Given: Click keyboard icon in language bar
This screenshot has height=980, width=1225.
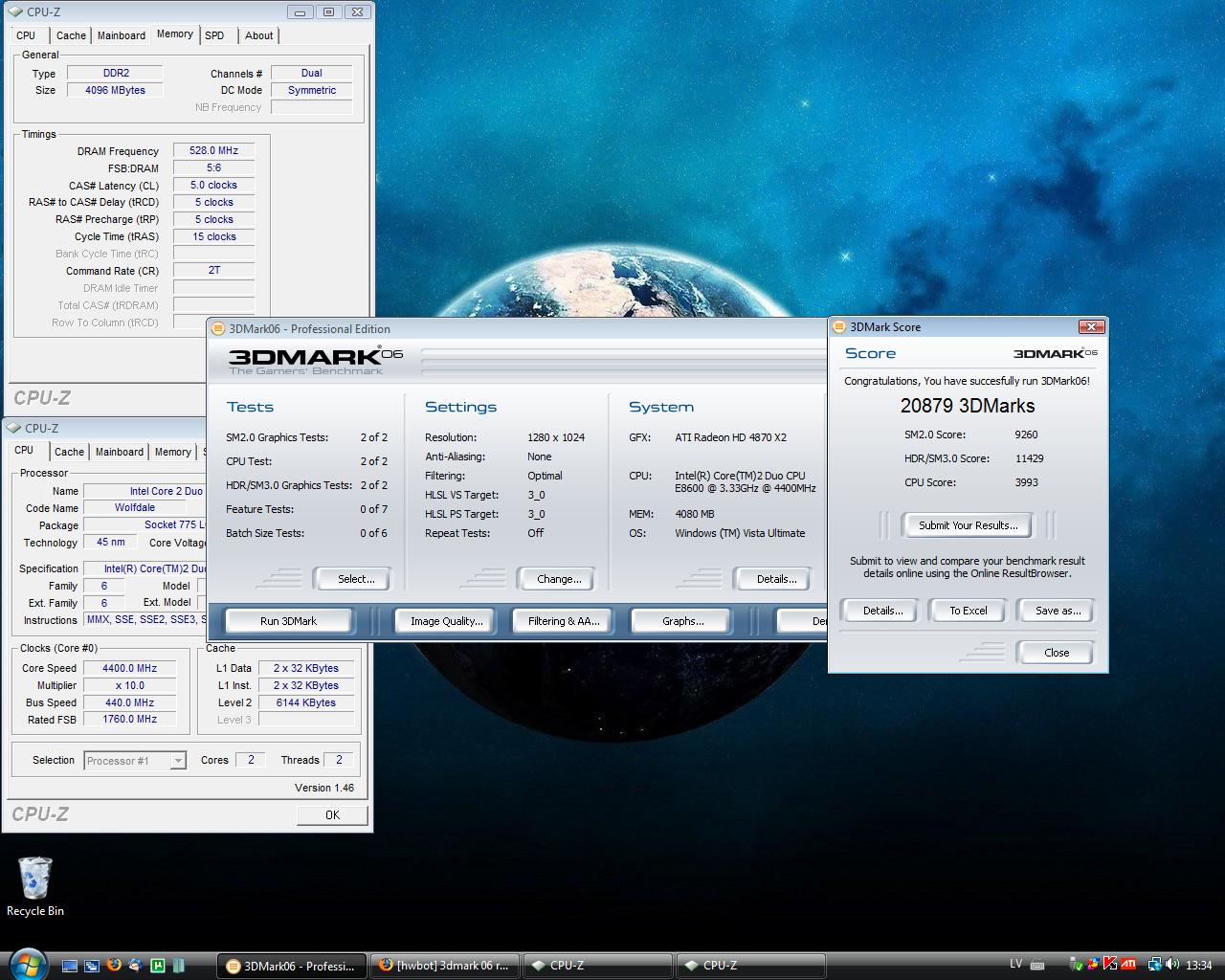Looking at the screenshot, I should point(1037,965).
